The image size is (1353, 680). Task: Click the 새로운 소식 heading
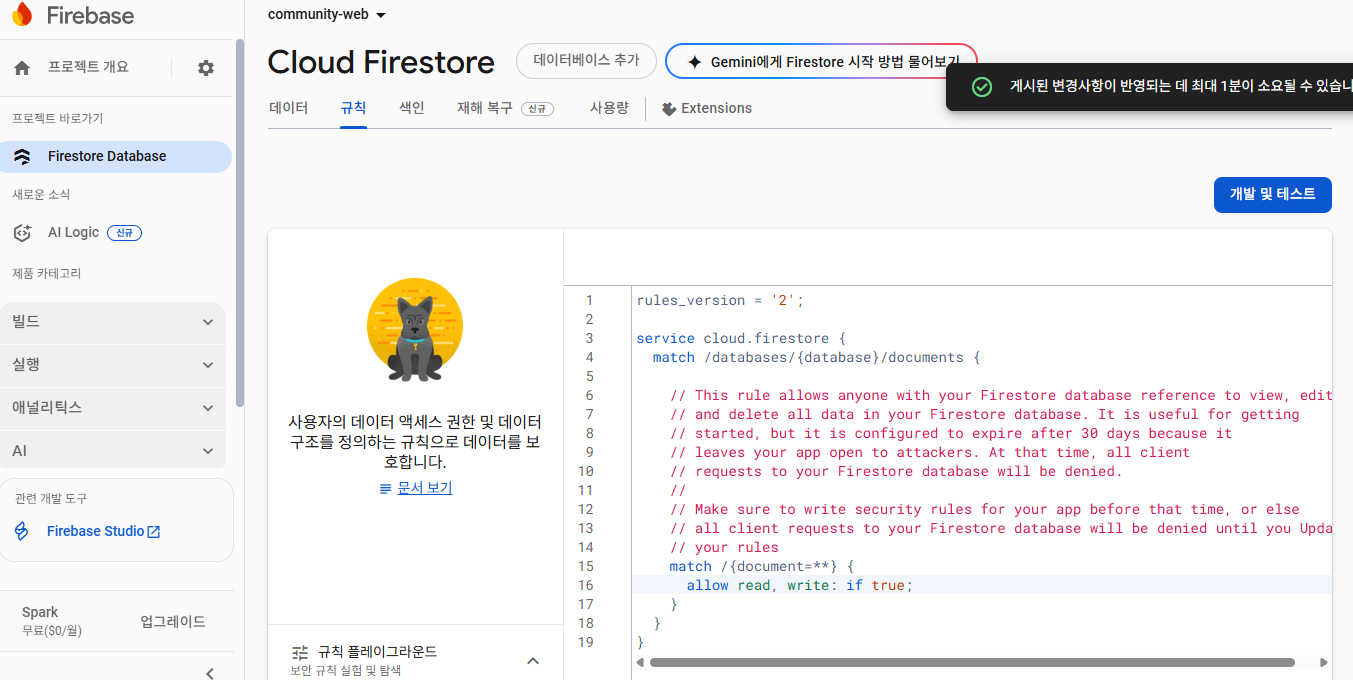point(41,194)
